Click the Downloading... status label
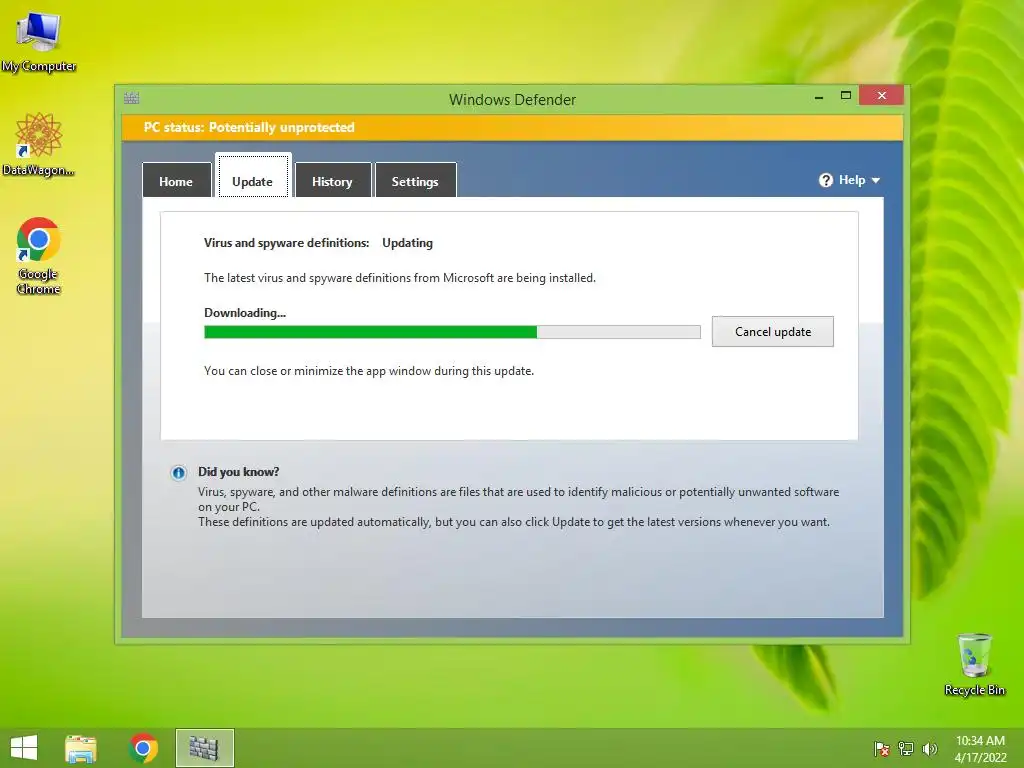Viewport: 1024px width, 768px height. coord(245,313)
